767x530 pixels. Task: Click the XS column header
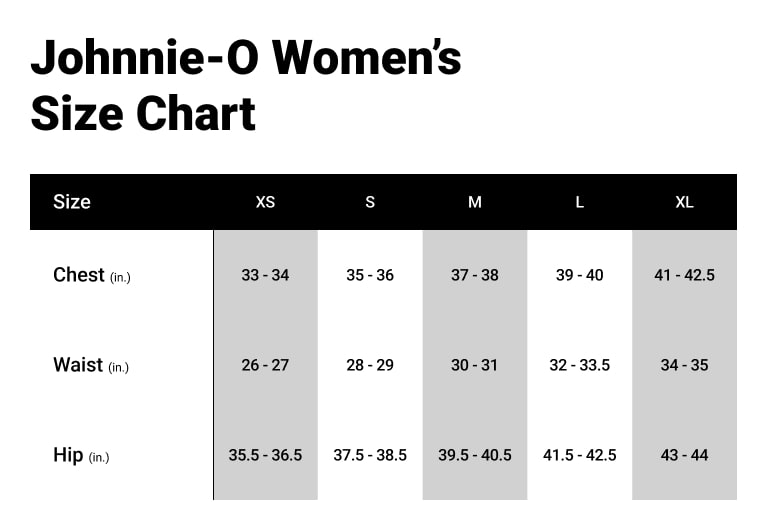tap(265, 202)
